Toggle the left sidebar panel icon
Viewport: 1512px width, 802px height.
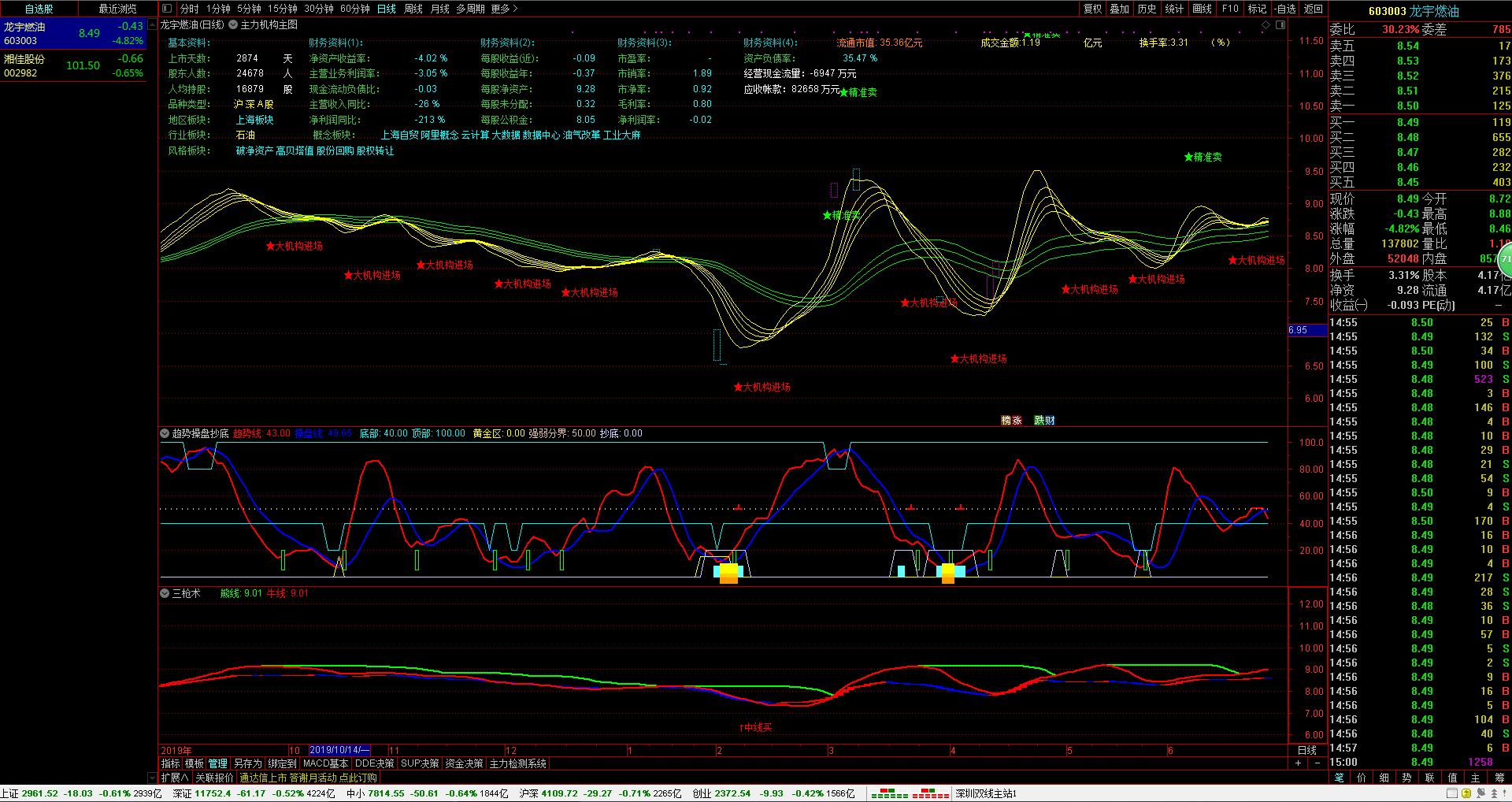167,9
